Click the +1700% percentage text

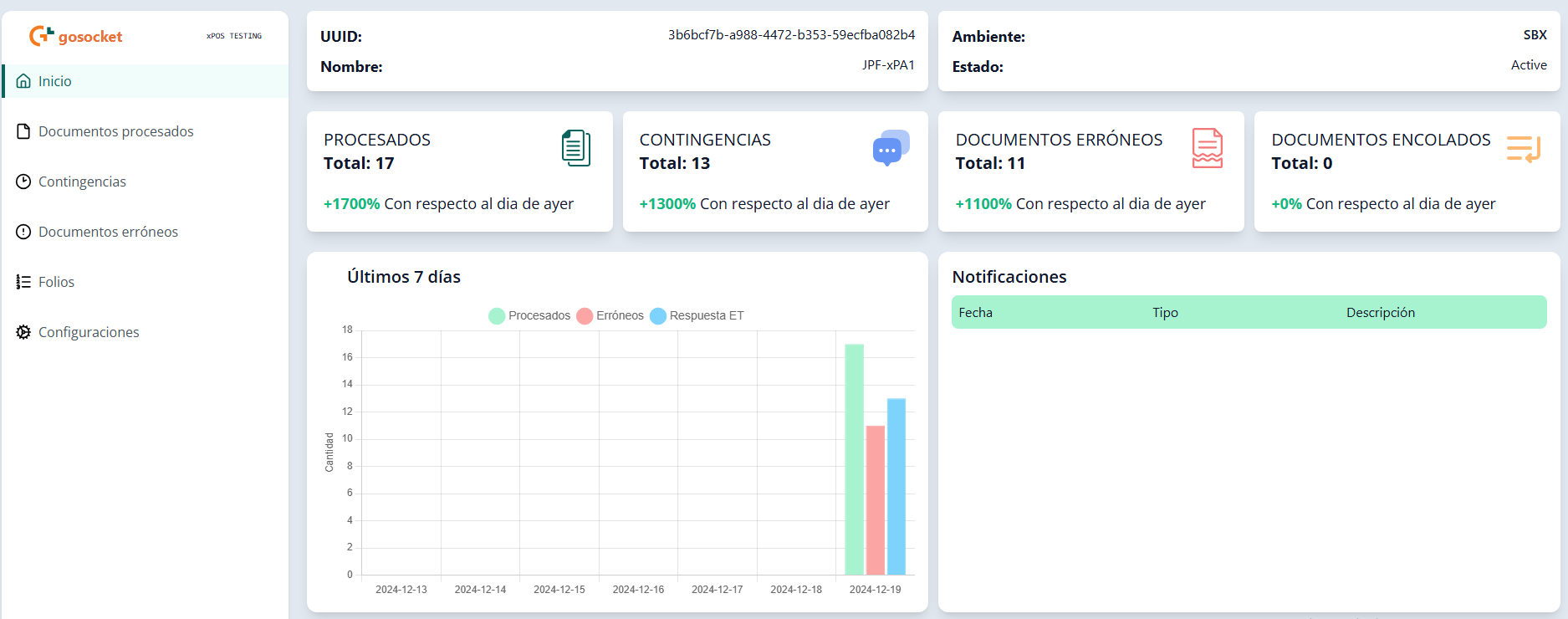[x=352, y=204]
